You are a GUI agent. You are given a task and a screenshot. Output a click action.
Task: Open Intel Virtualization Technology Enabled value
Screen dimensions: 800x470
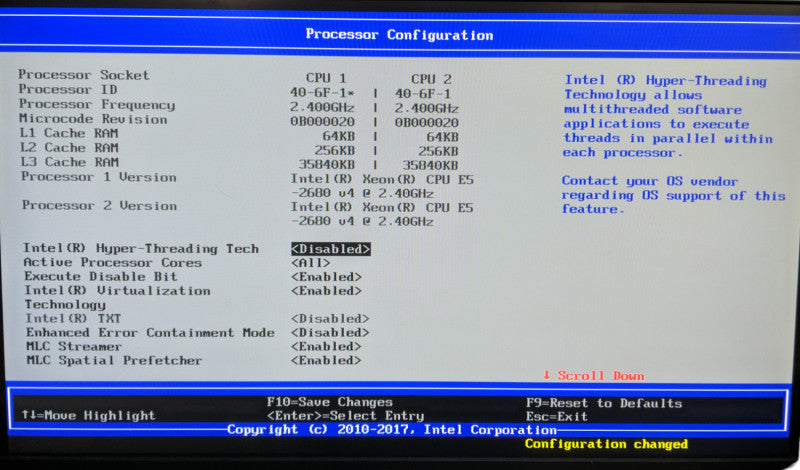click(x=327, y=291)
